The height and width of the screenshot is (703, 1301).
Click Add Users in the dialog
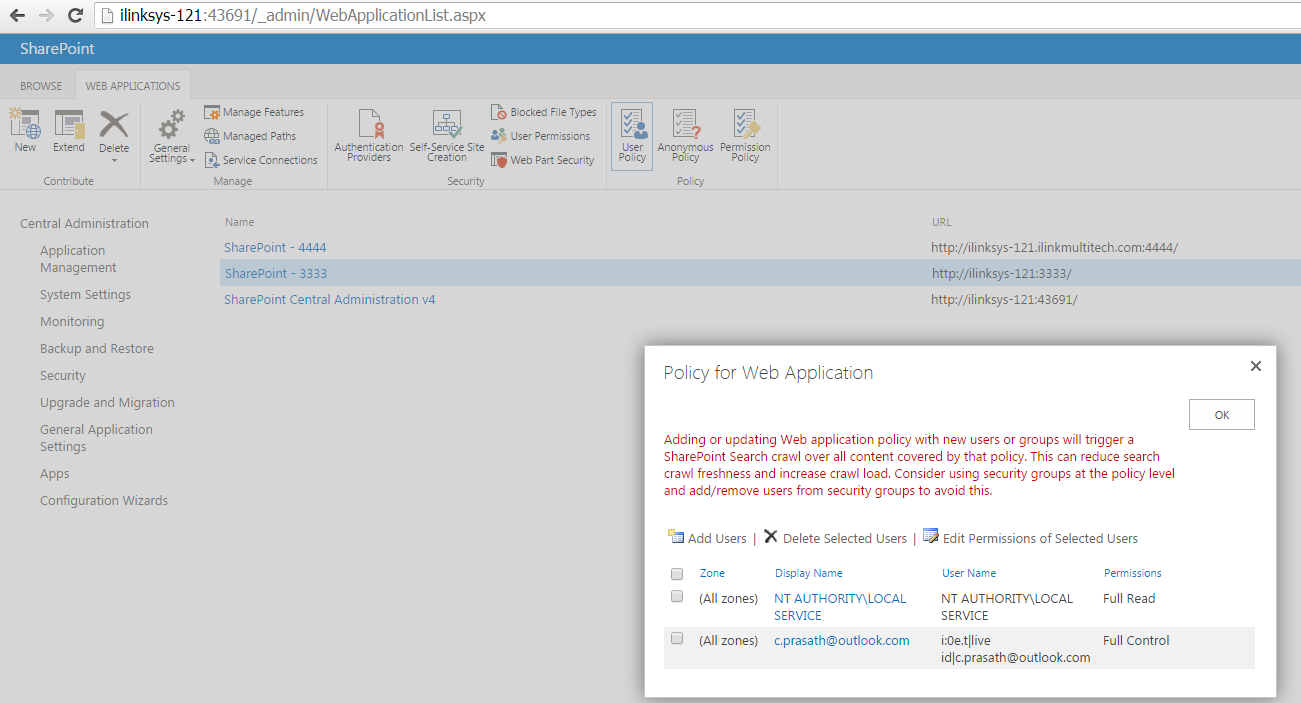pyautogui.click(x=717, y=538)
